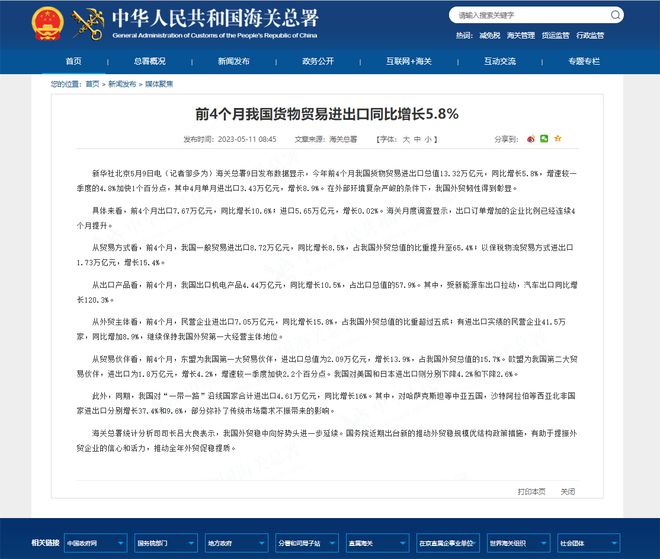Go to 首页 in breadcrumb
Image resolution: width=660 pixels, height=559 pixels.
click(x=93, y=84)
